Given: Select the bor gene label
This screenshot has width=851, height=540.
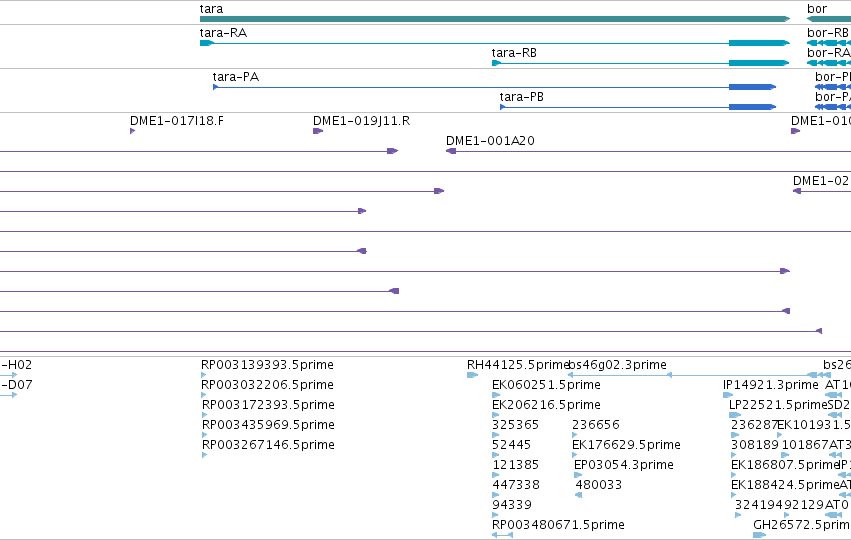Looking at the screenshot, I should (817, 9).
